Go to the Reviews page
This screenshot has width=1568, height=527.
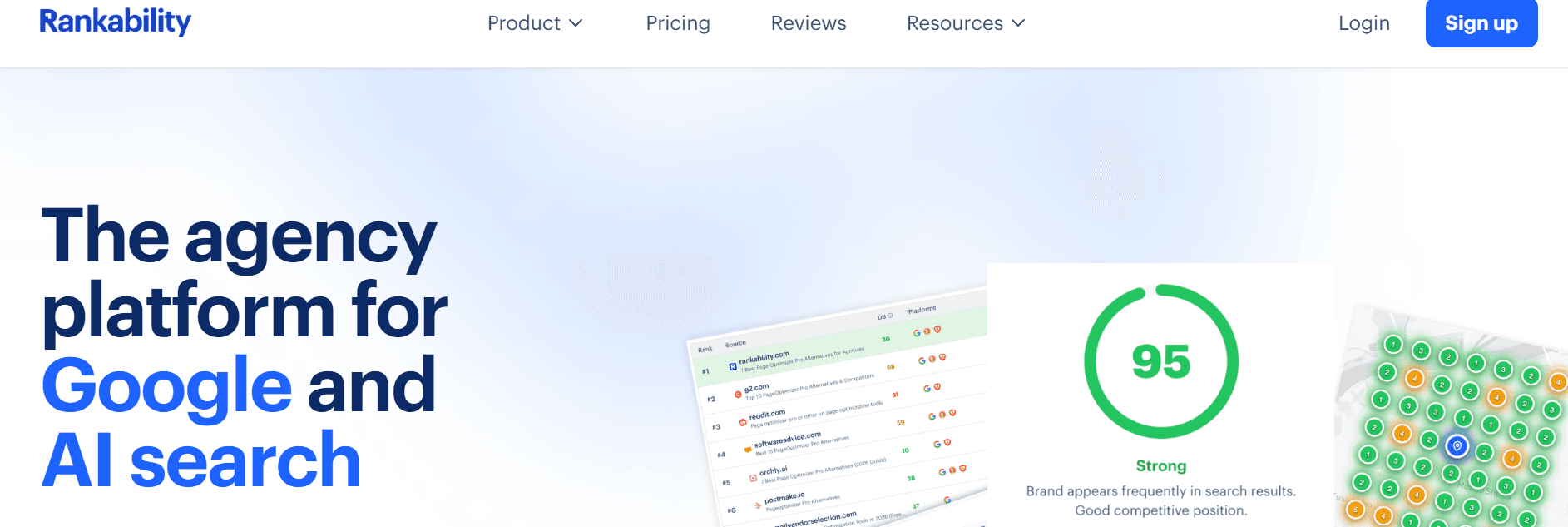[x=809, y=23]
